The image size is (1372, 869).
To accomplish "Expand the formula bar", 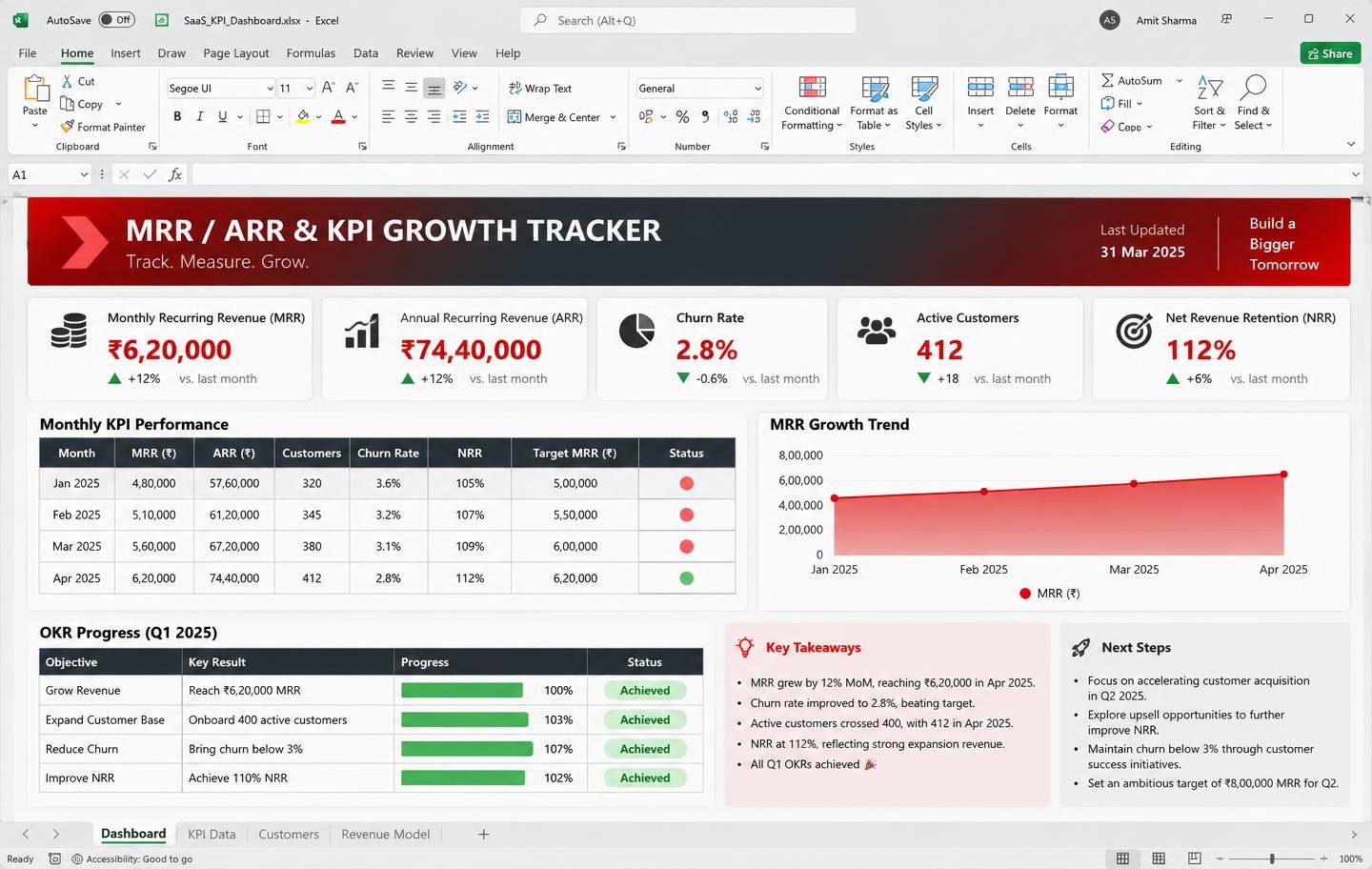I will (1355, 174).
